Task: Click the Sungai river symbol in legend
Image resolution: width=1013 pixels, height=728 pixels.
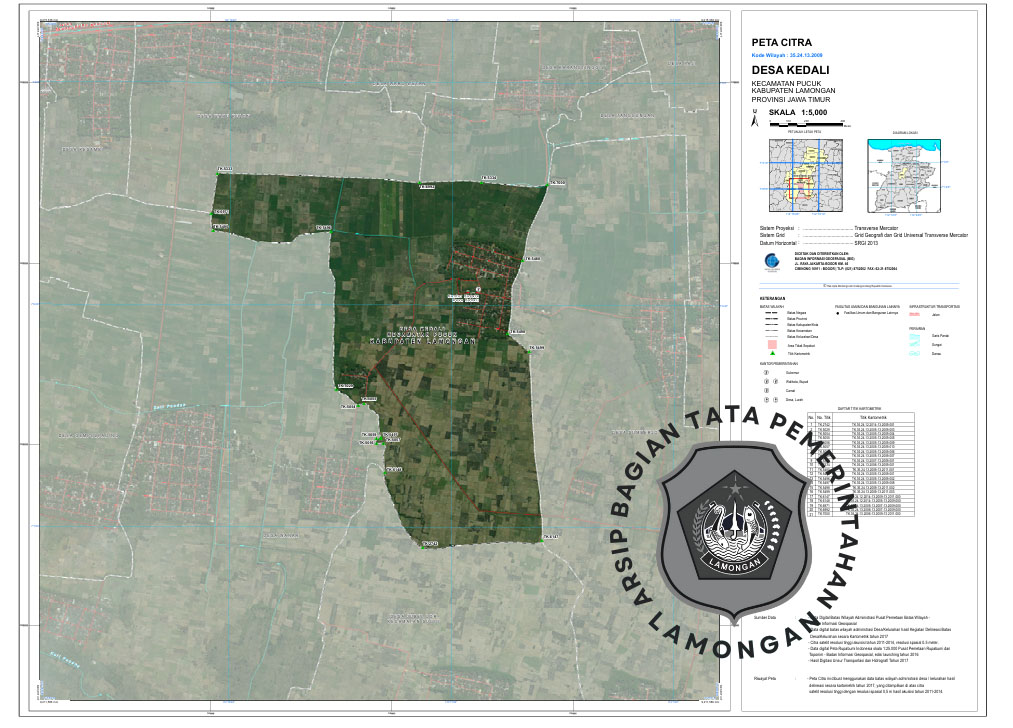Action: coord(913,345)
